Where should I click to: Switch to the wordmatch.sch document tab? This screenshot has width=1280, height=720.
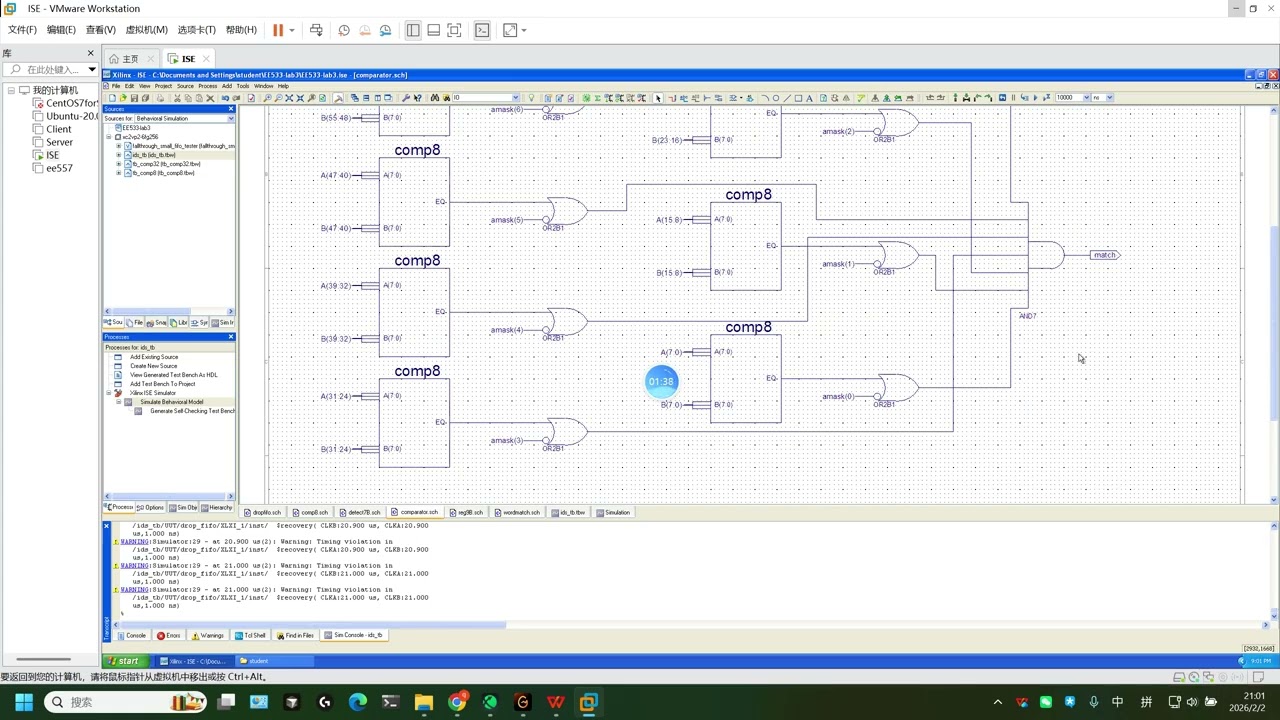(517, 512)
